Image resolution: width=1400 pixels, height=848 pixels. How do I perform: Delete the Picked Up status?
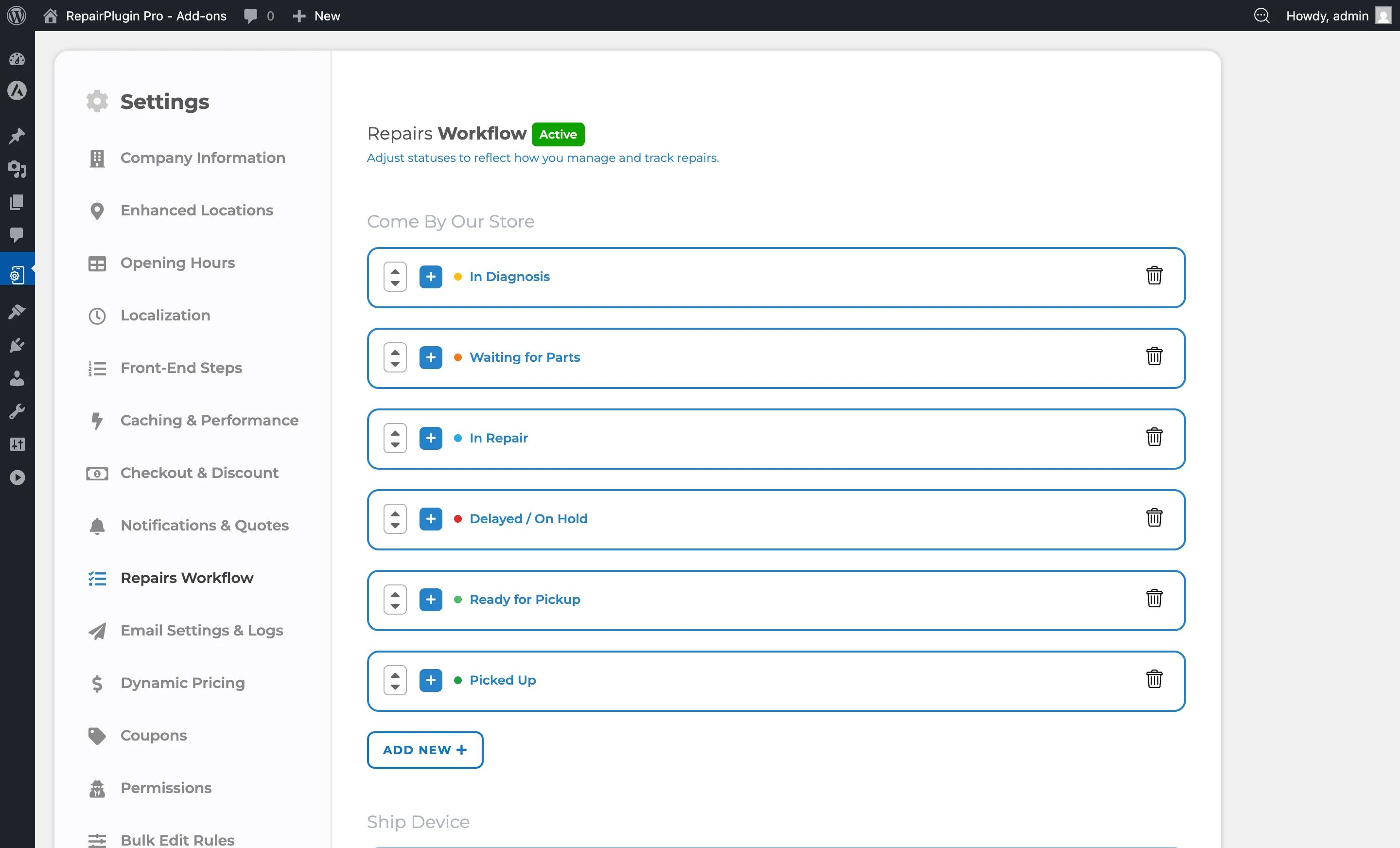1154,679
